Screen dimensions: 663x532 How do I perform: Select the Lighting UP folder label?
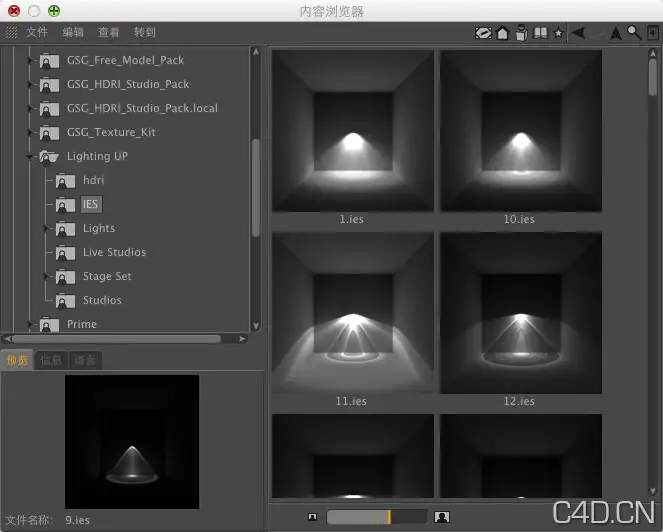tap(97, 156)
